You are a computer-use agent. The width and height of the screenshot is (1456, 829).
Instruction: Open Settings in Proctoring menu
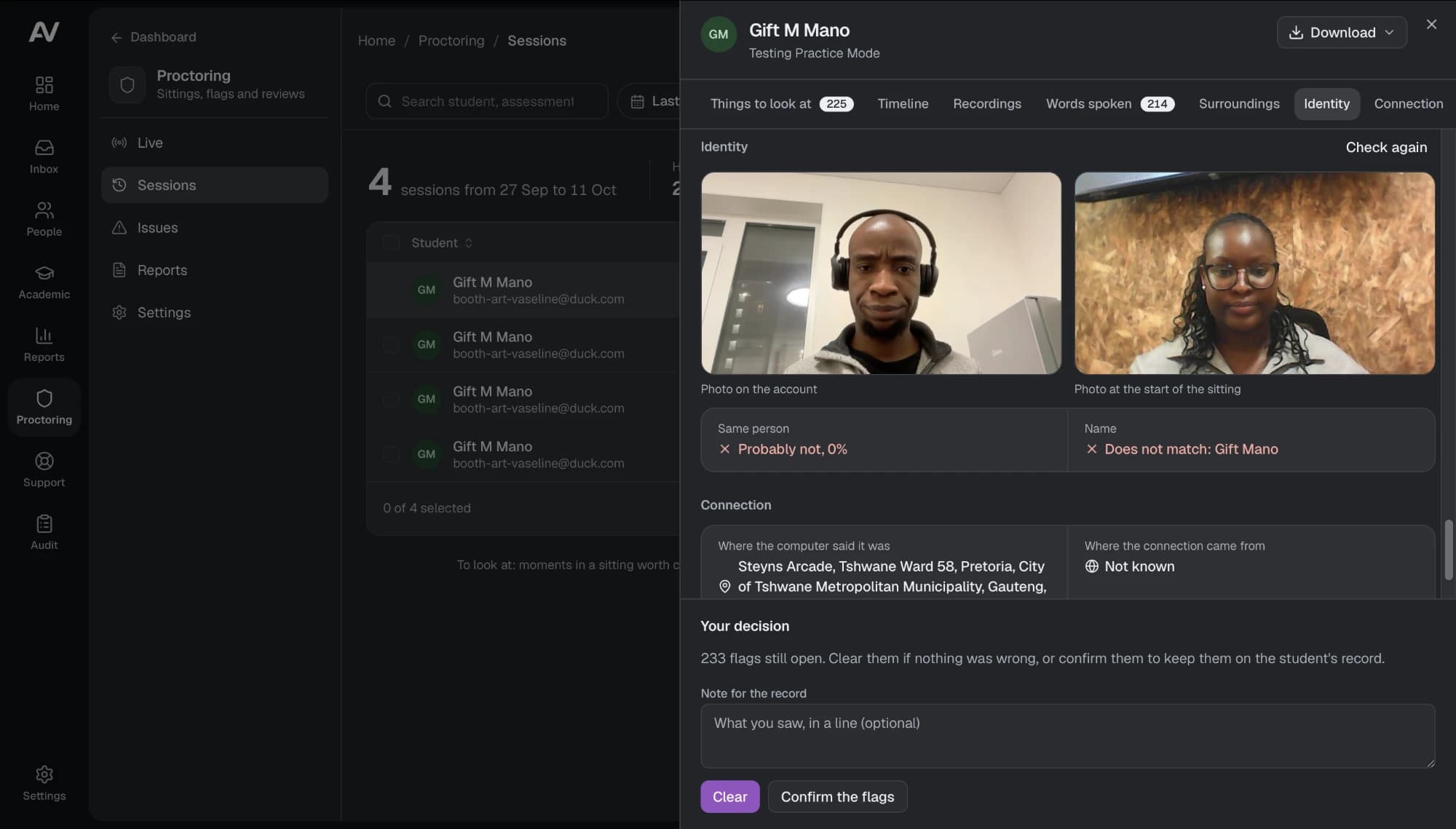215,312
